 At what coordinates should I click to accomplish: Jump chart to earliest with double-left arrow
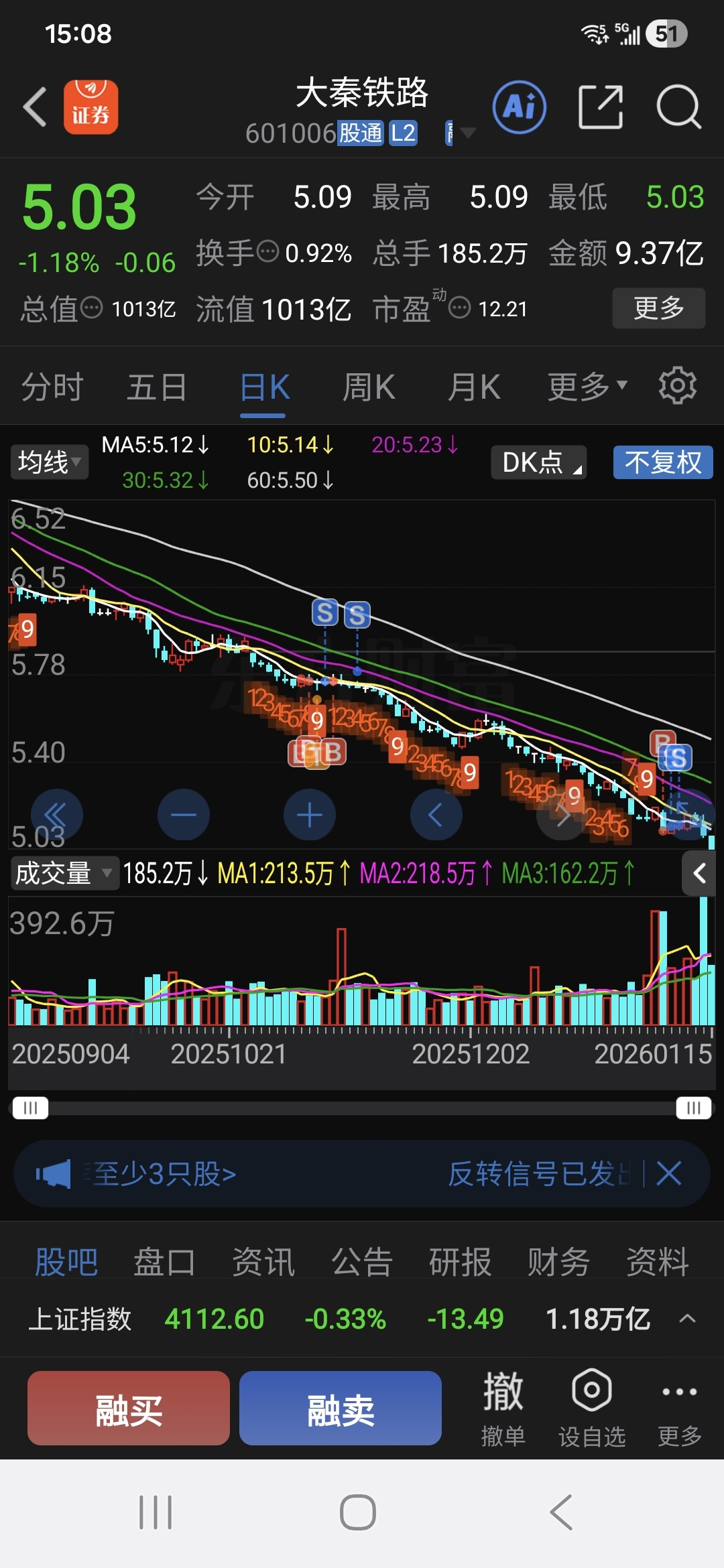point(56,815)
